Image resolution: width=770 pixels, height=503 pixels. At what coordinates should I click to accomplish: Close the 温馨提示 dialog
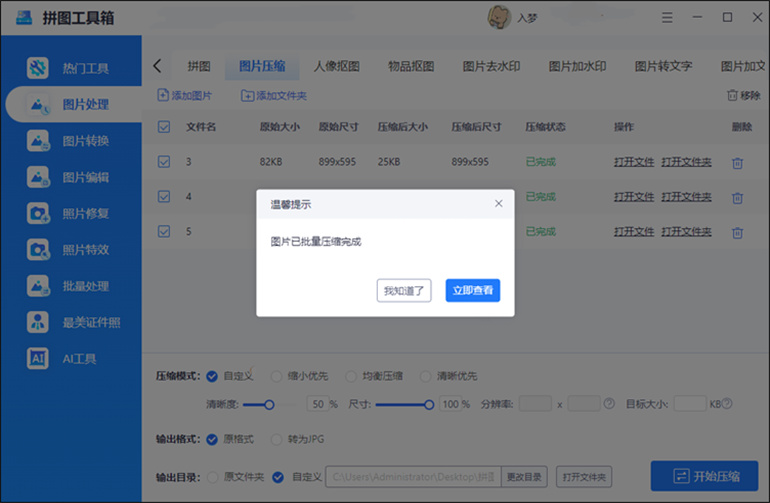(498, 203)
